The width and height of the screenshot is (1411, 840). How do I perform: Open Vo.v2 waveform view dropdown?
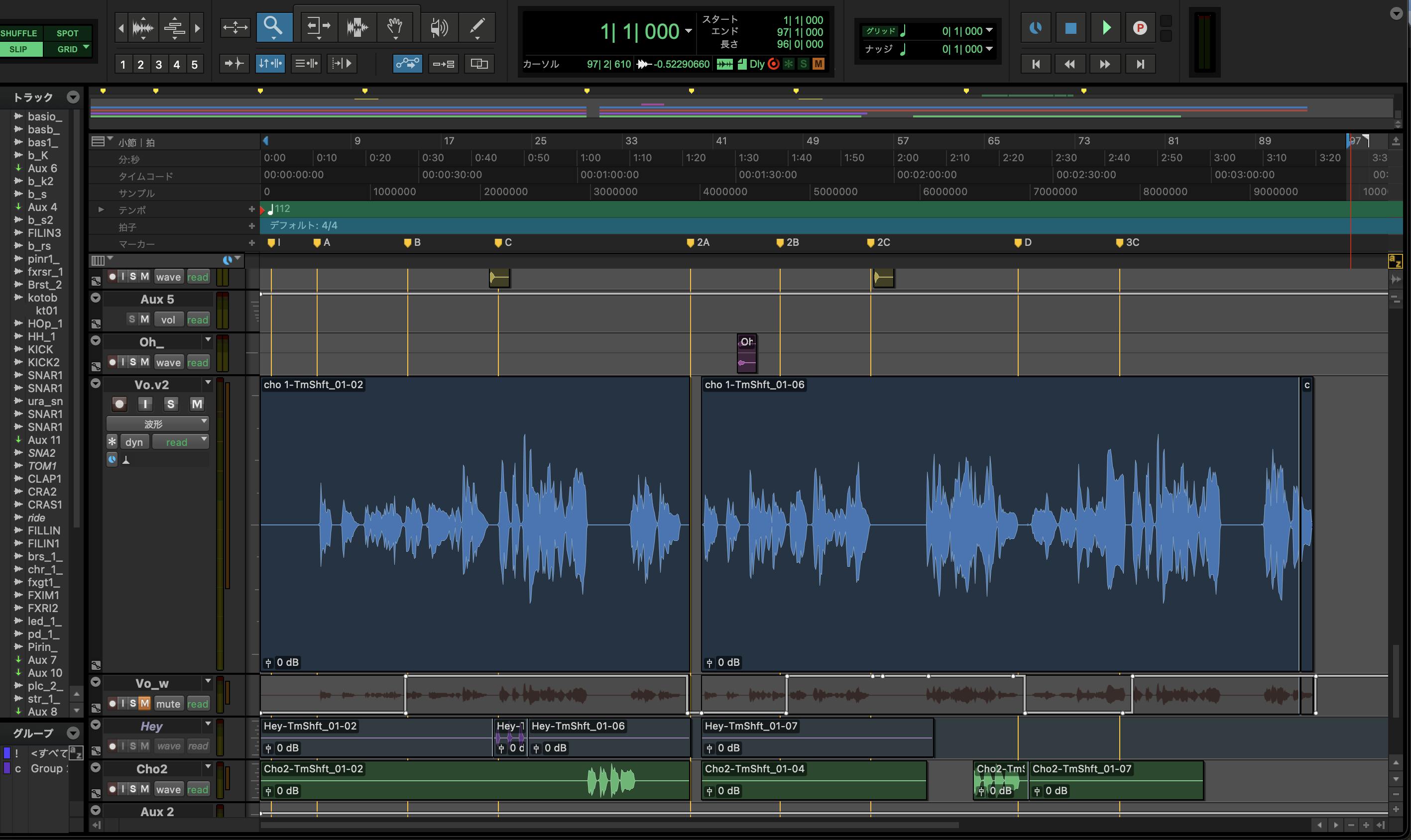tap(157, 423)
